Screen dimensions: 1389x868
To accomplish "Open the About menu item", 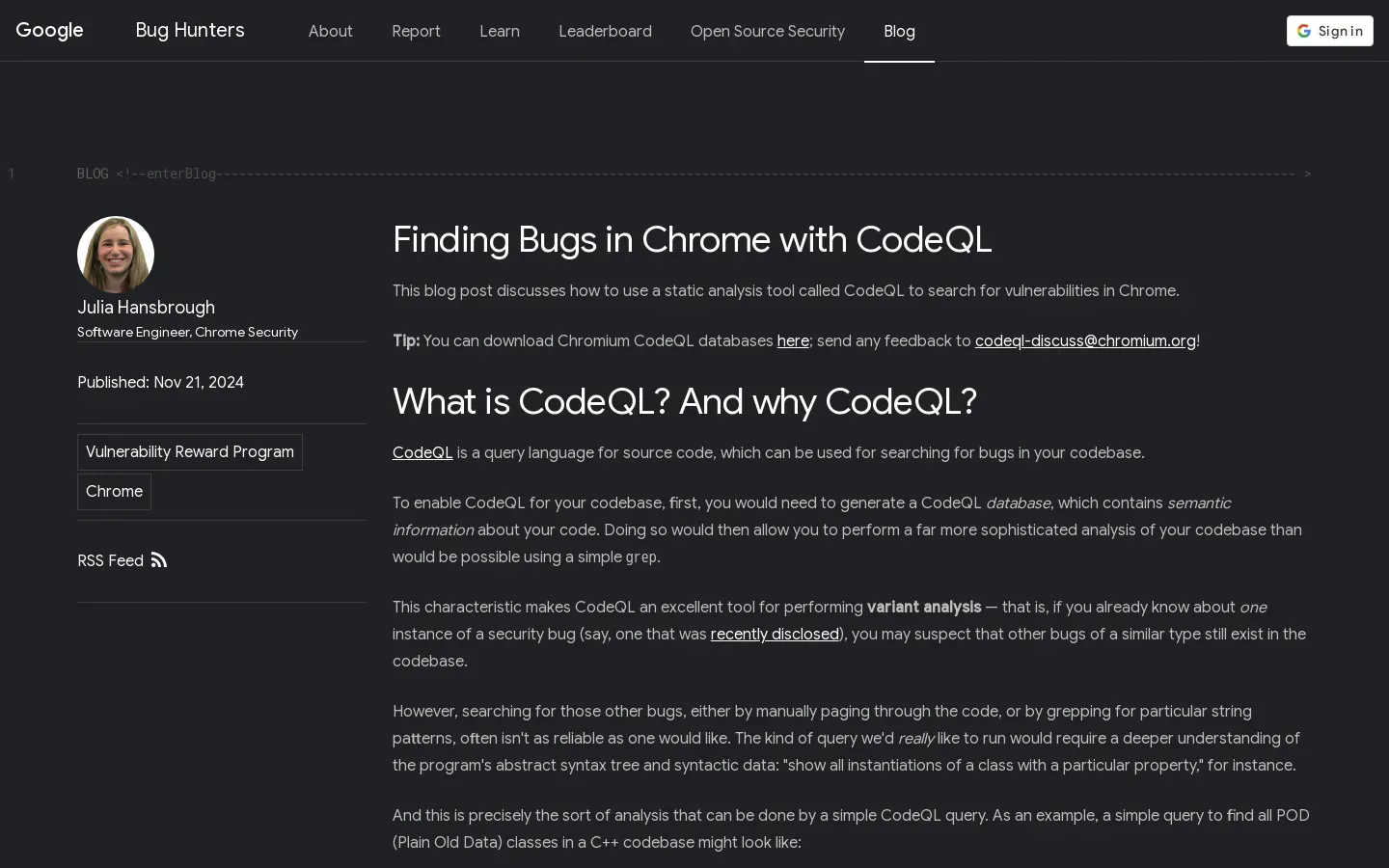I will coord(331,31).
